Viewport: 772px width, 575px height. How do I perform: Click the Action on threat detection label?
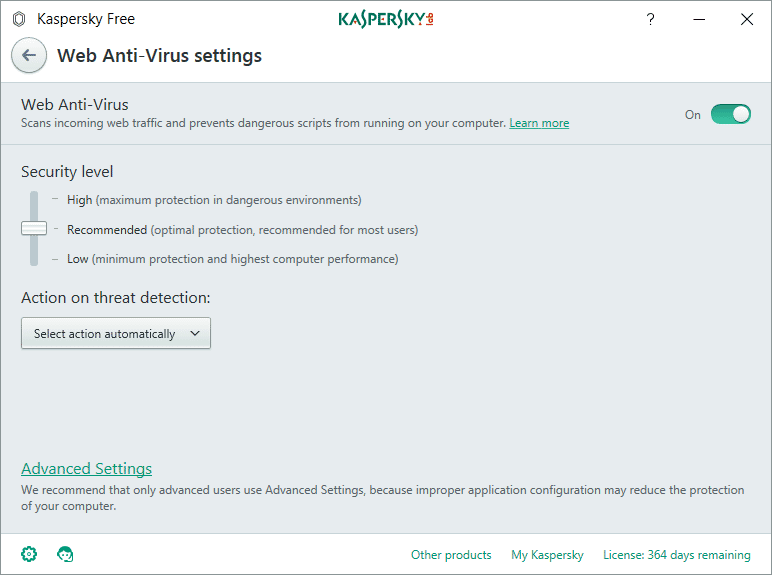[x=116, y=297]
